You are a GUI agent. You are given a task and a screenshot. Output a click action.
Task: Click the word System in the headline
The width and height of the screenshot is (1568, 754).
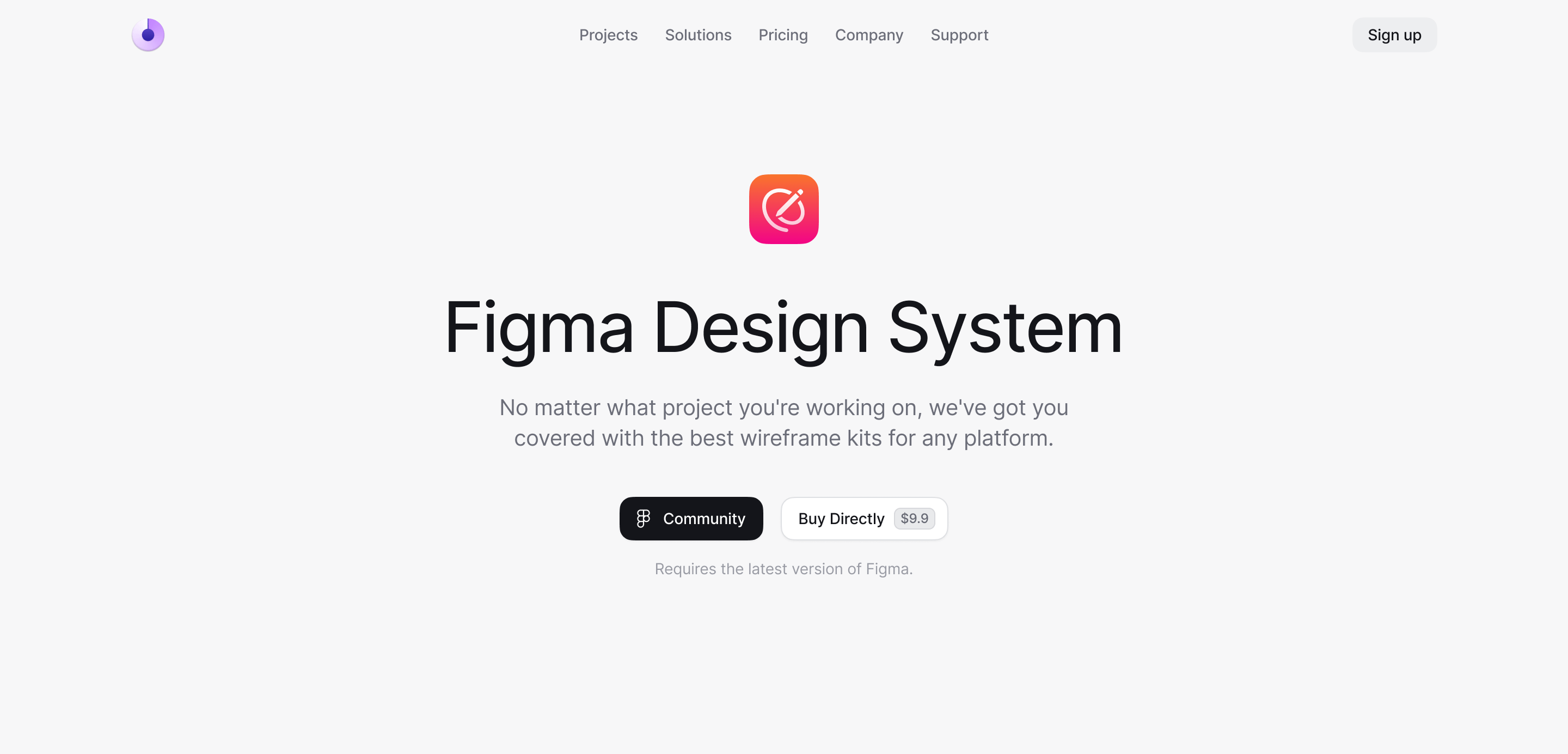(x=1006, y=329)
